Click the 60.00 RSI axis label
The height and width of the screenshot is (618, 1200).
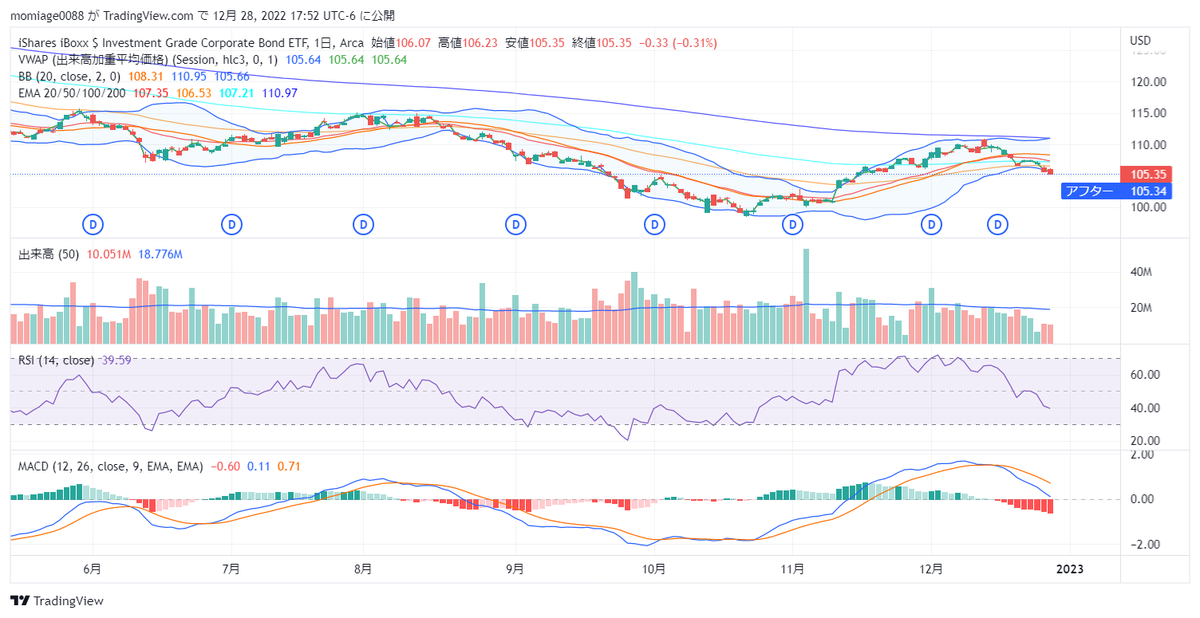1143,374
